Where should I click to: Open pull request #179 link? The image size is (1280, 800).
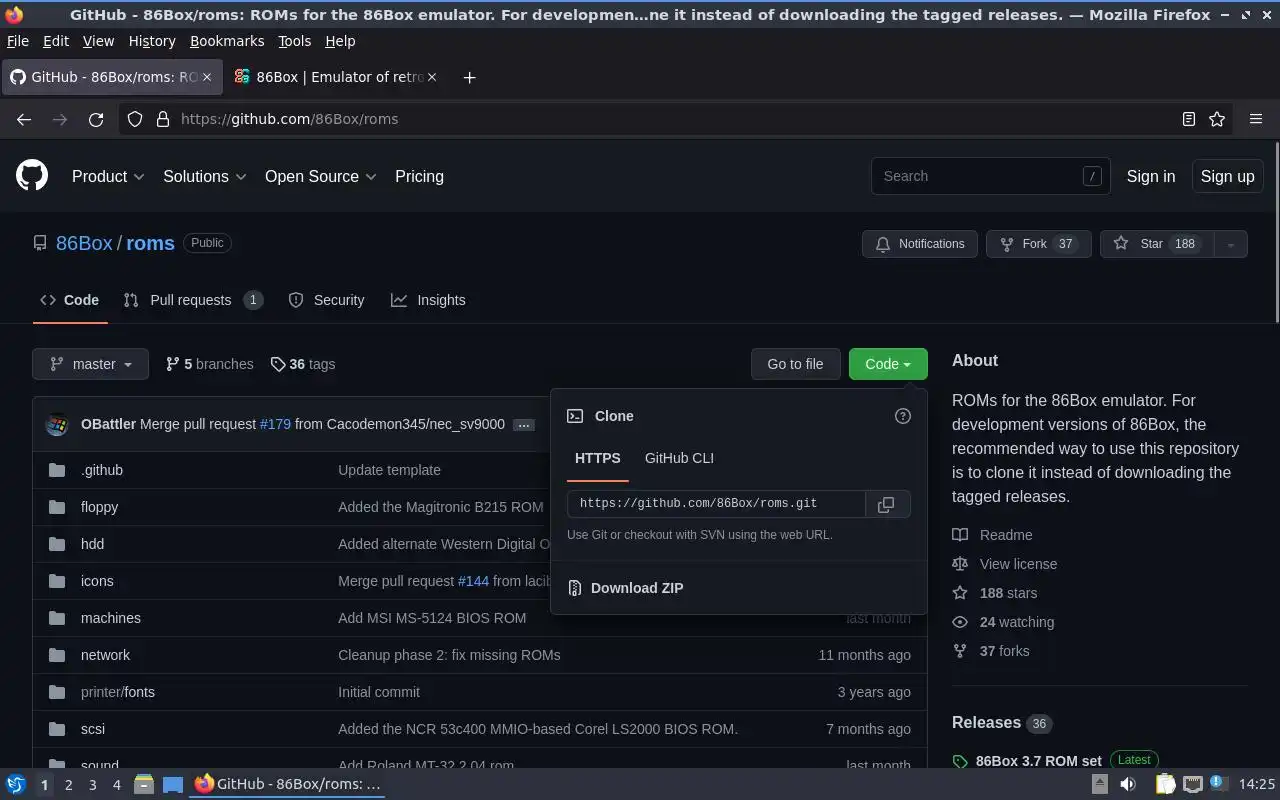click(x=275, y=424)
